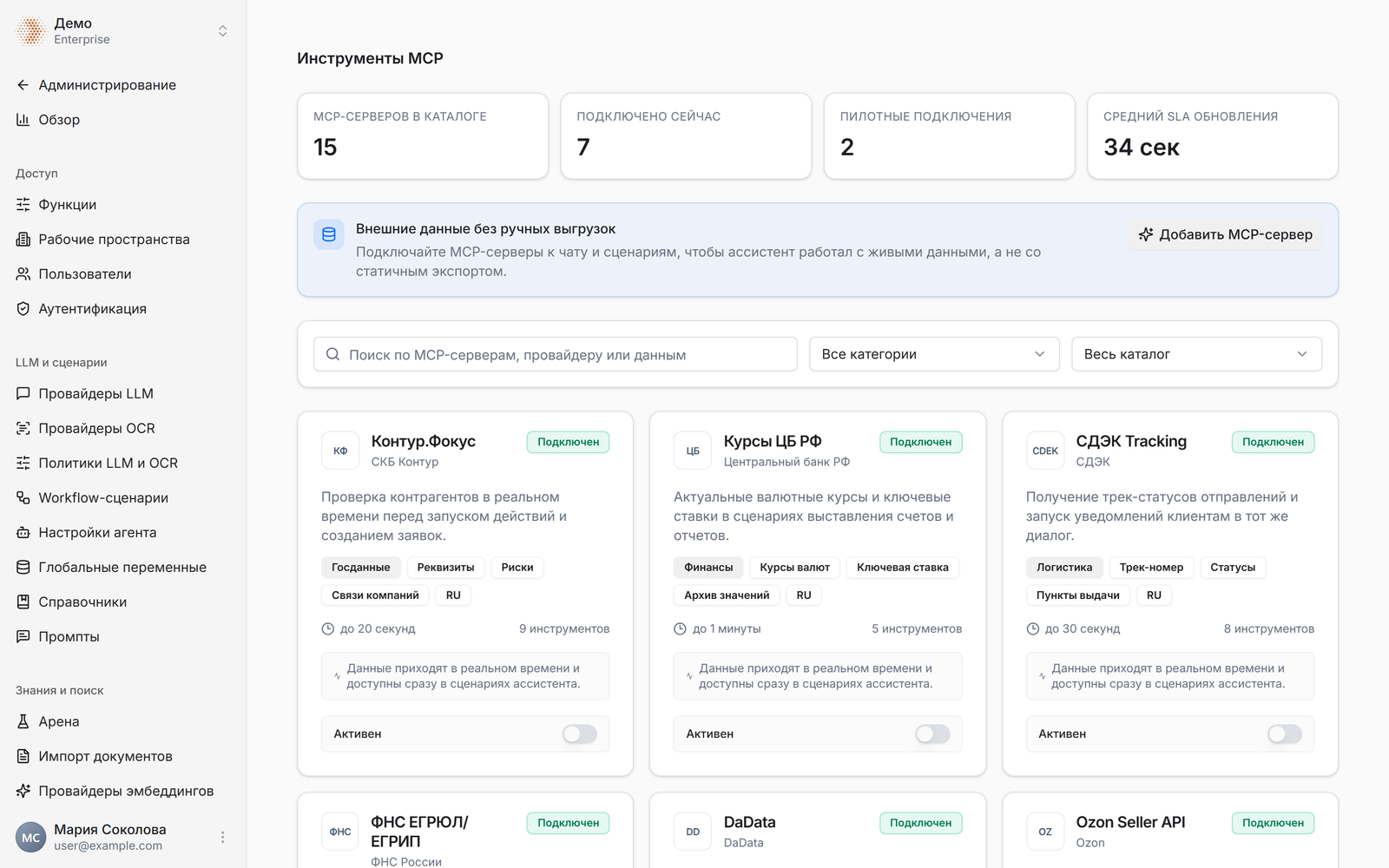Viewport: 1389px width, 868px height.
Task: Open the Обзор section
Action: [59, 120]
